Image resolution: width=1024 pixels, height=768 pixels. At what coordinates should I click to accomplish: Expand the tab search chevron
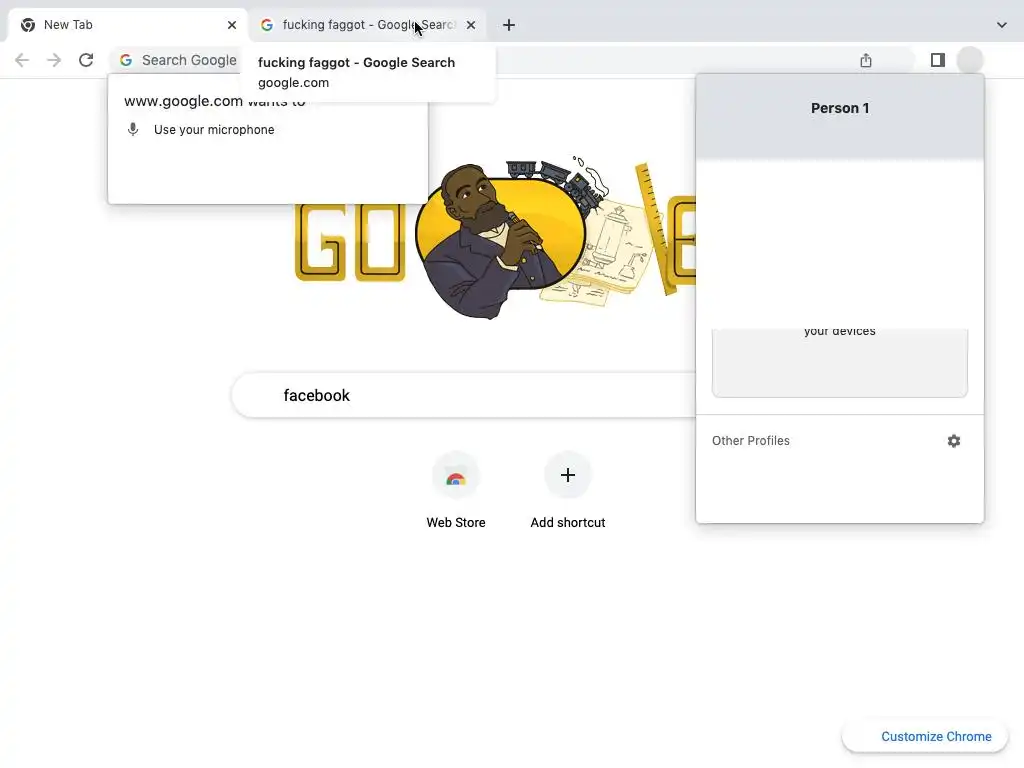click(1002, 25)
